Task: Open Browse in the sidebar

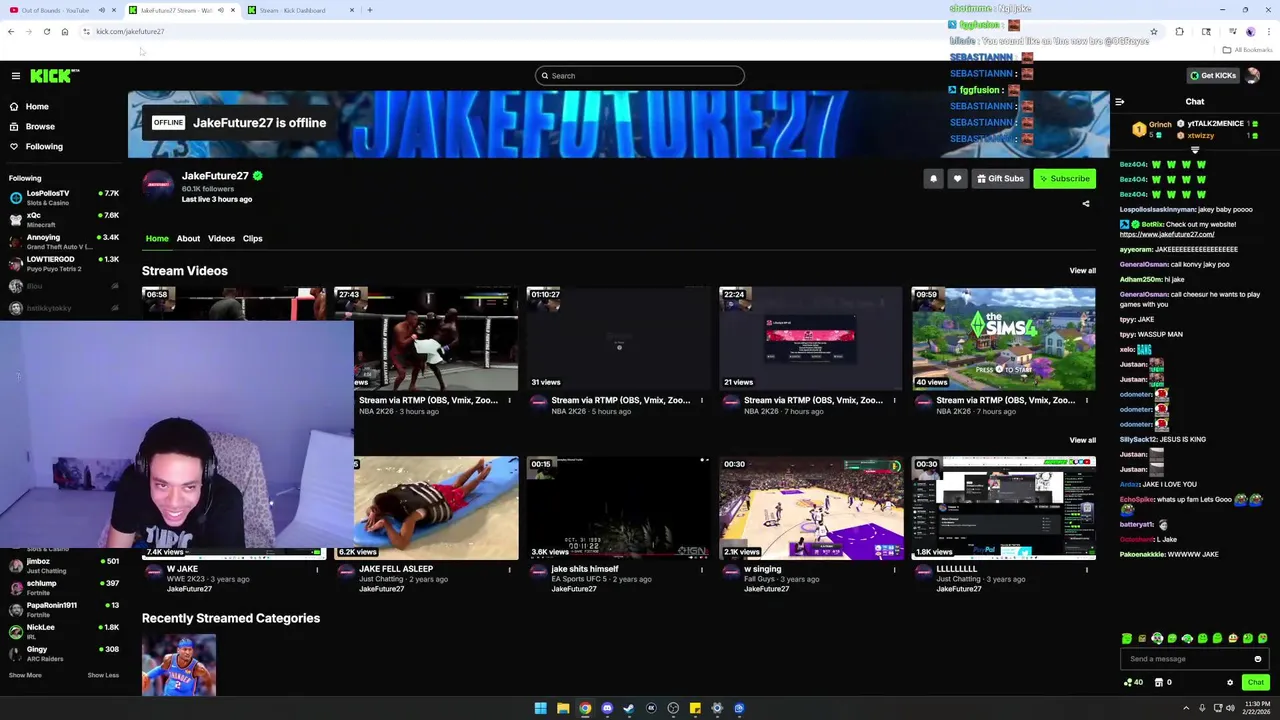Action: (40, 126)
